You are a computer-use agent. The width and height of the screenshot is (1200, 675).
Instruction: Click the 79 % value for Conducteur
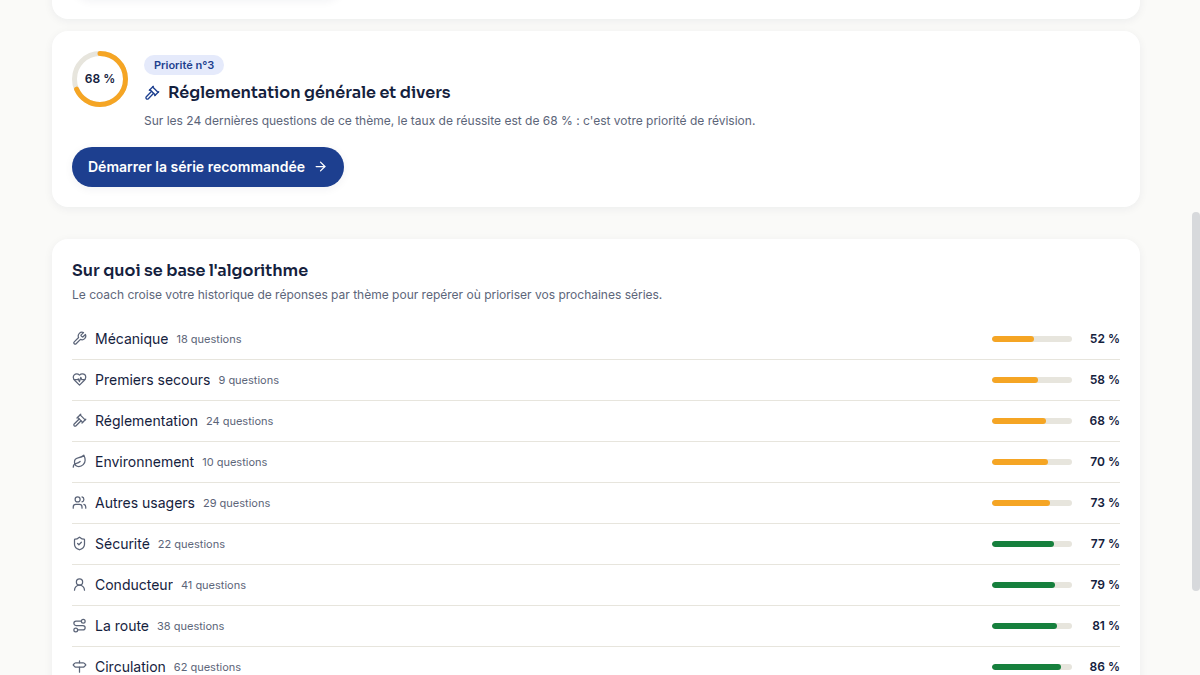[1105, 585]
